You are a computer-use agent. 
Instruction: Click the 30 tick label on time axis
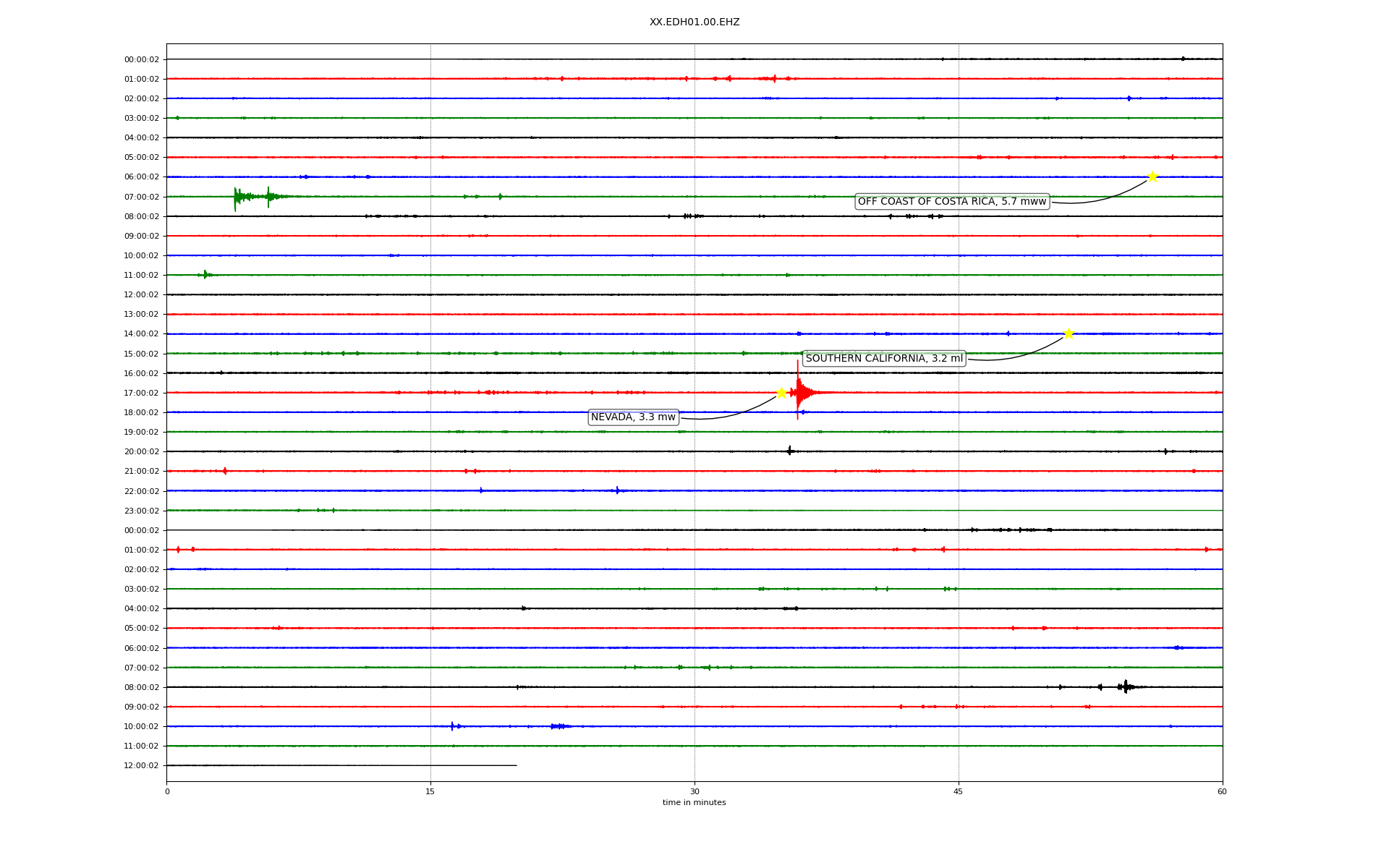click(694, 791)
